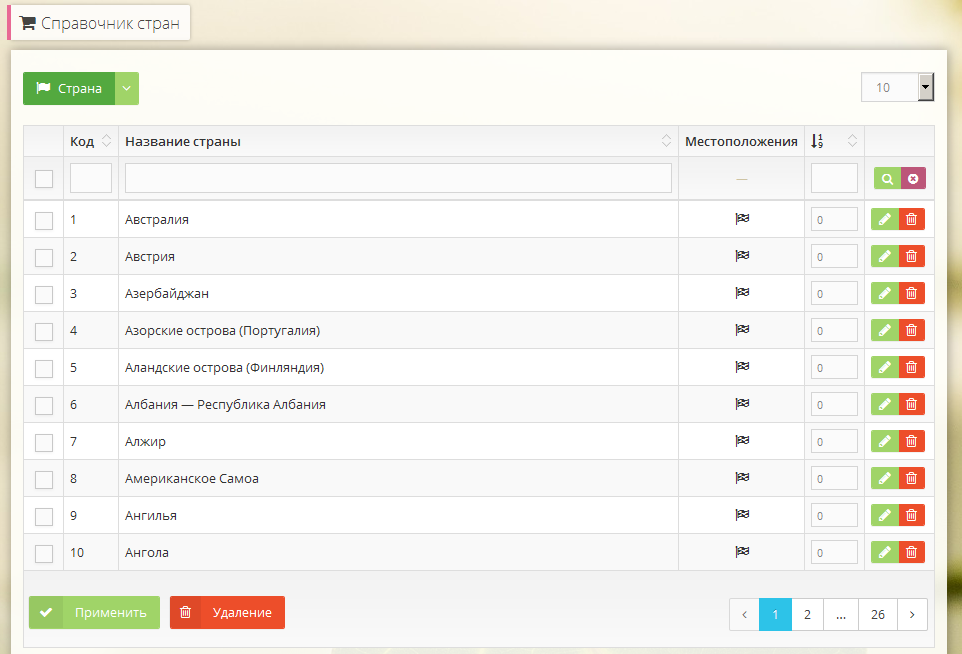Click the Применить button
Viewport: 962px width, 654px height.
pos(94,612)
